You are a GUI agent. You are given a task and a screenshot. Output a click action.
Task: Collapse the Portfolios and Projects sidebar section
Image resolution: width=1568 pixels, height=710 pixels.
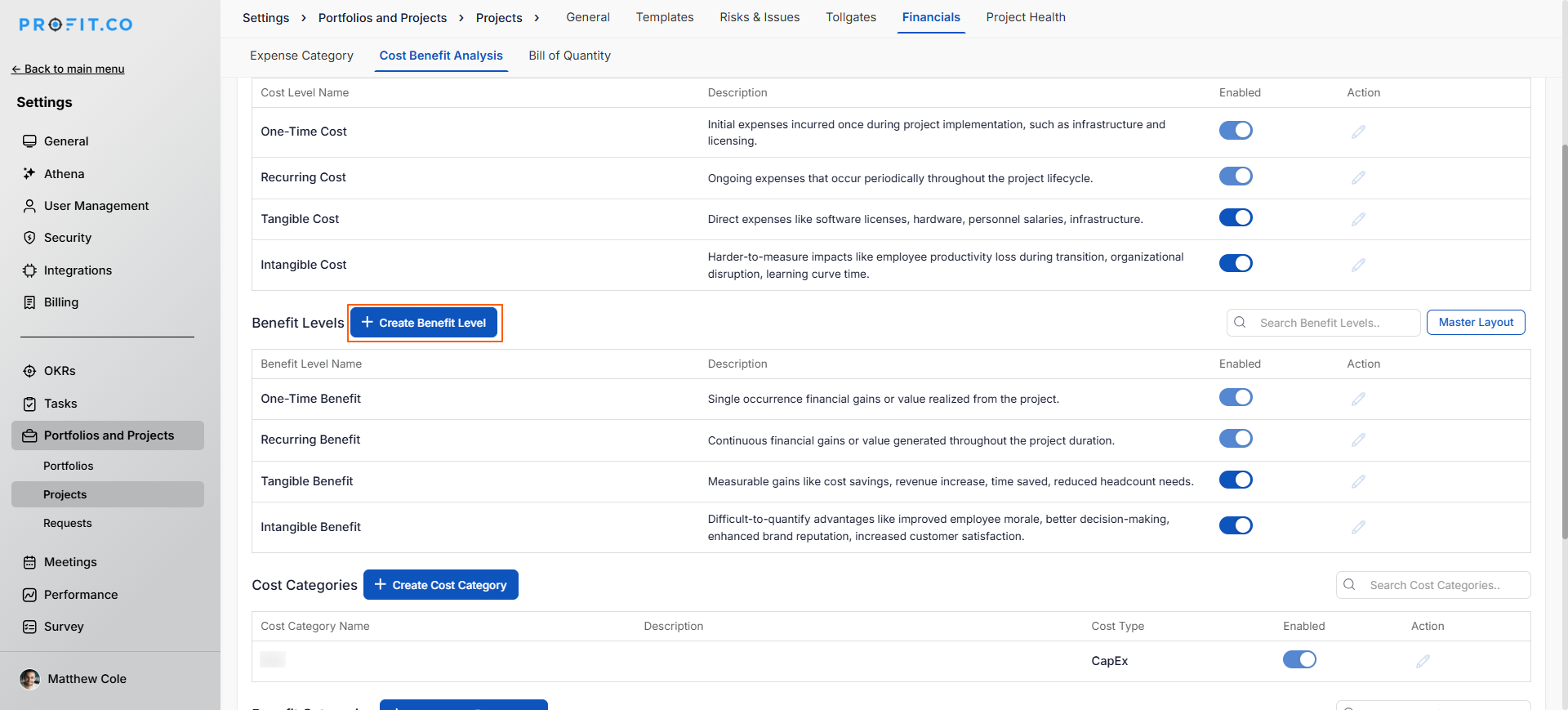(108, 435)
